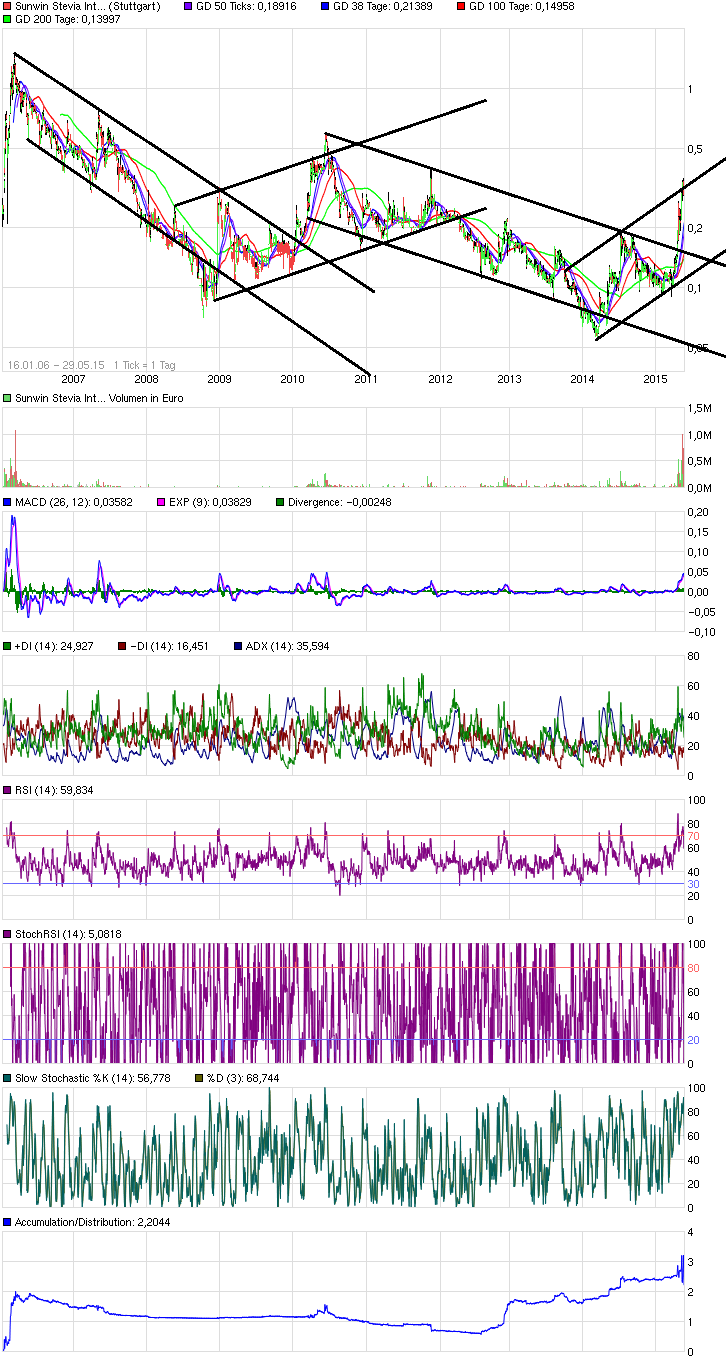Click the dark red -DI (14) swatch
The height and width of the screenshot is (1360, 726).
(122, 646)
